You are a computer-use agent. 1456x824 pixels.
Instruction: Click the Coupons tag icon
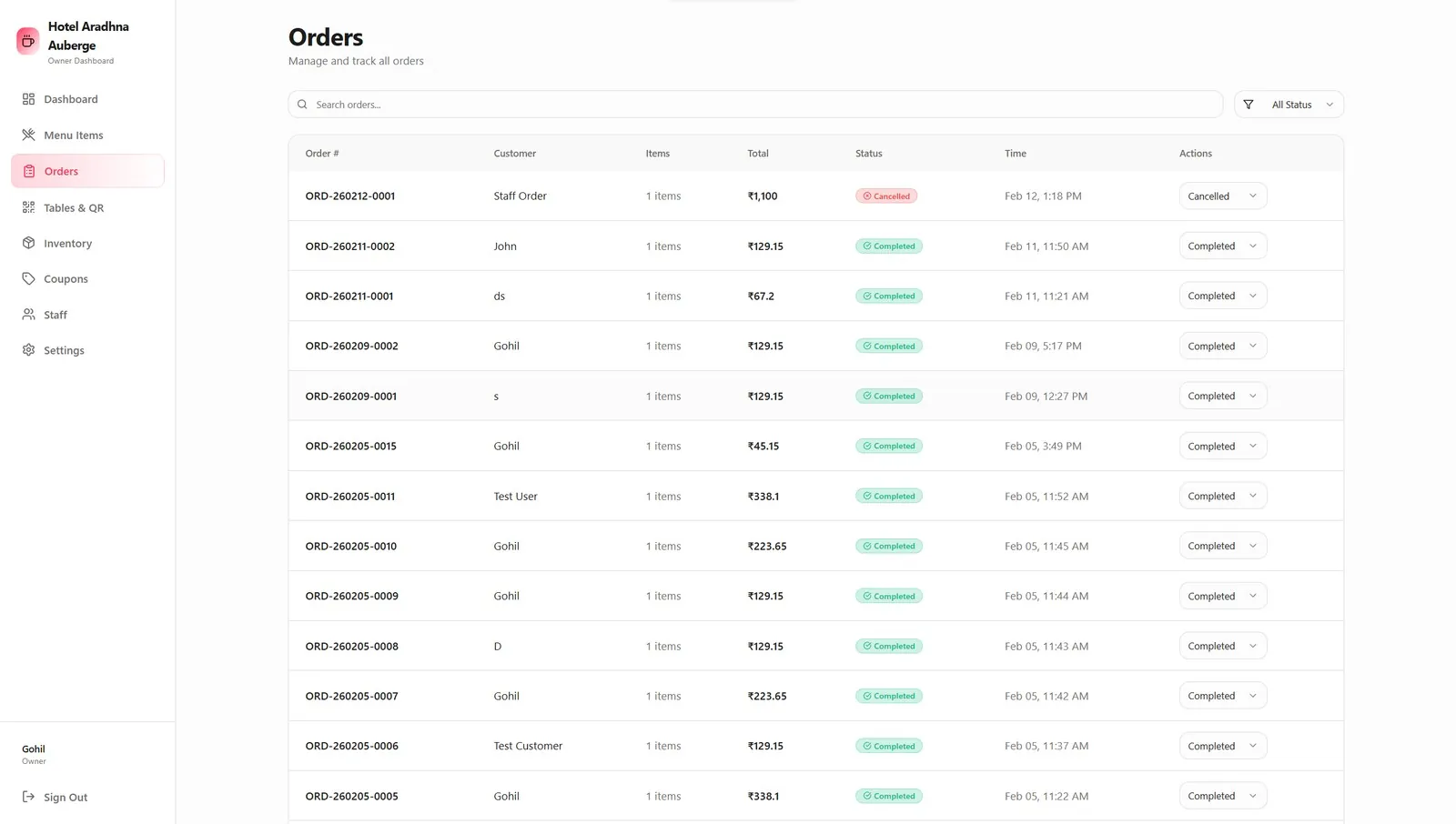29,278
